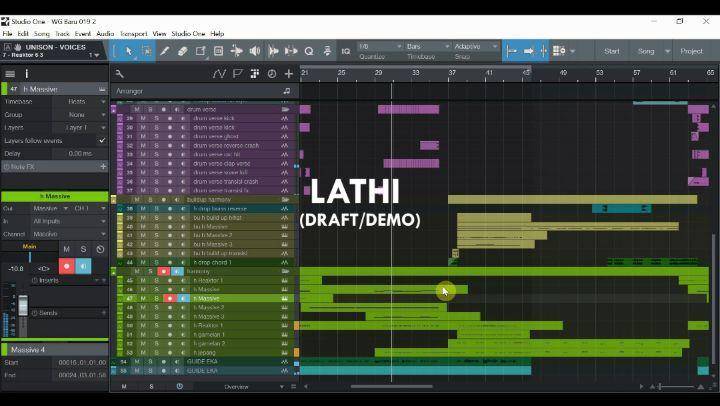Click the global Solo (S) button below the track list
This screenshot has width=720, height=406.
click(152, 387)
